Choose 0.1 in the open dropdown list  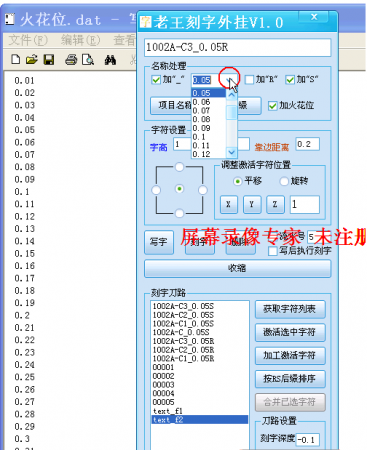pos(209,137)
